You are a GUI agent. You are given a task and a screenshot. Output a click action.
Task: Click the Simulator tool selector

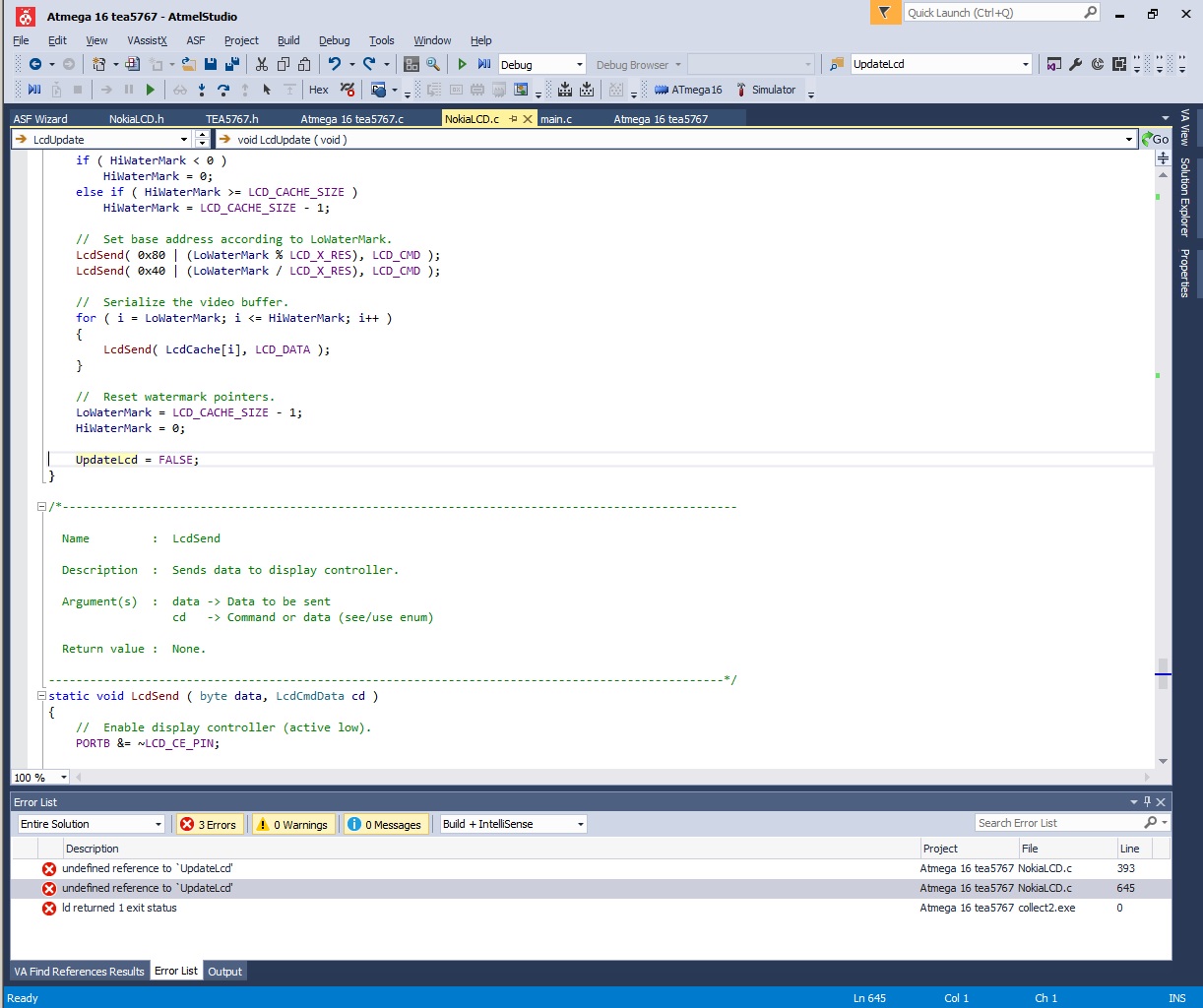(x=766, y=90)
